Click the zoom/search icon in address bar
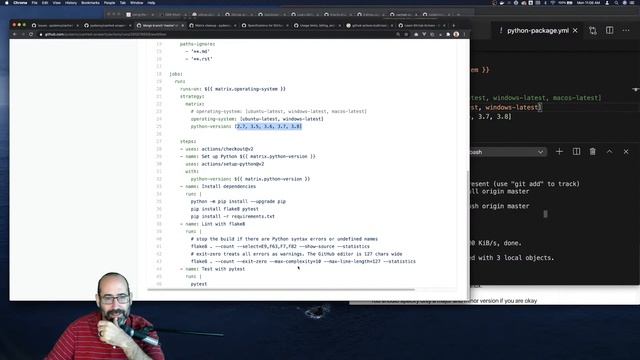 398,34
